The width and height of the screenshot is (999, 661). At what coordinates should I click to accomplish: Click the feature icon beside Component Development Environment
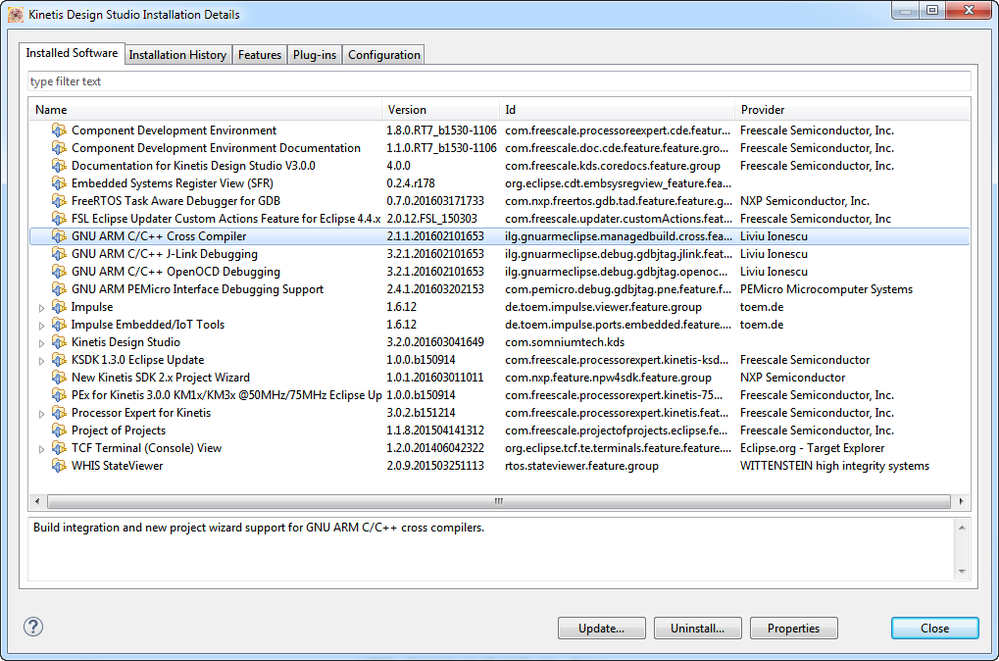point(59,130)
